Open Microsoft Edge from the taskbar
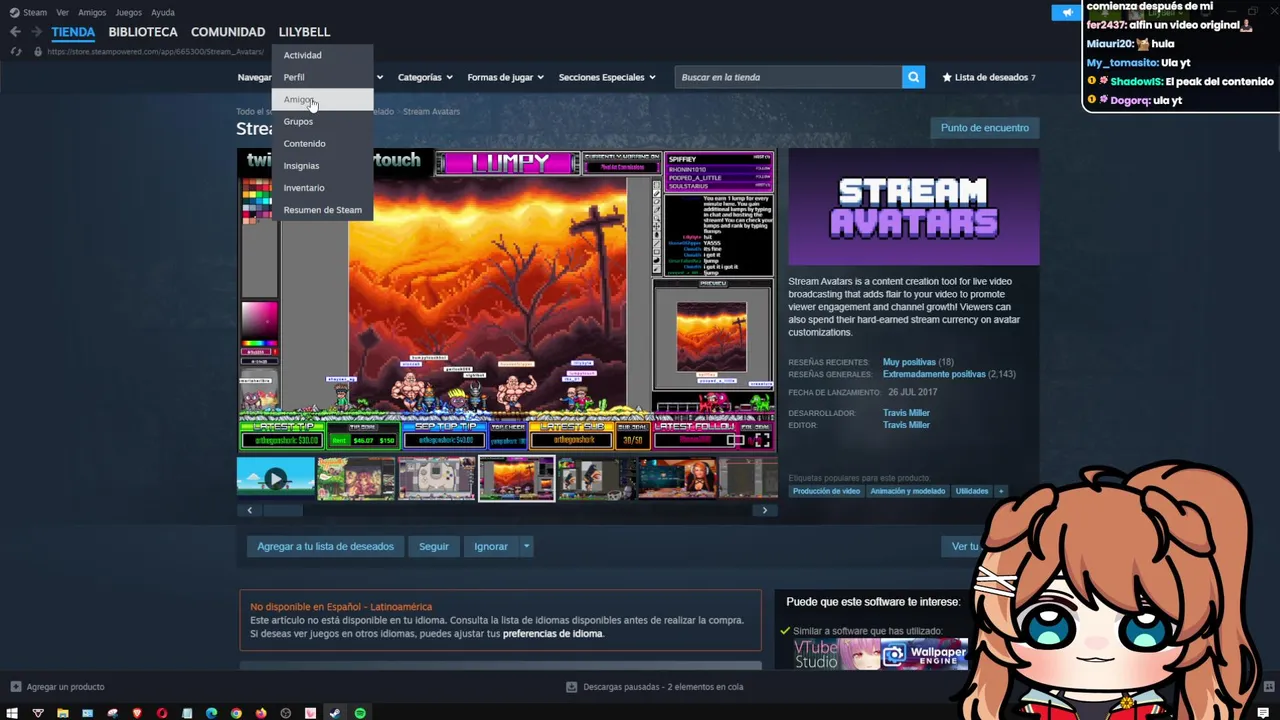The height and width of the screenshot is (720, 1280). click(211, 713)
